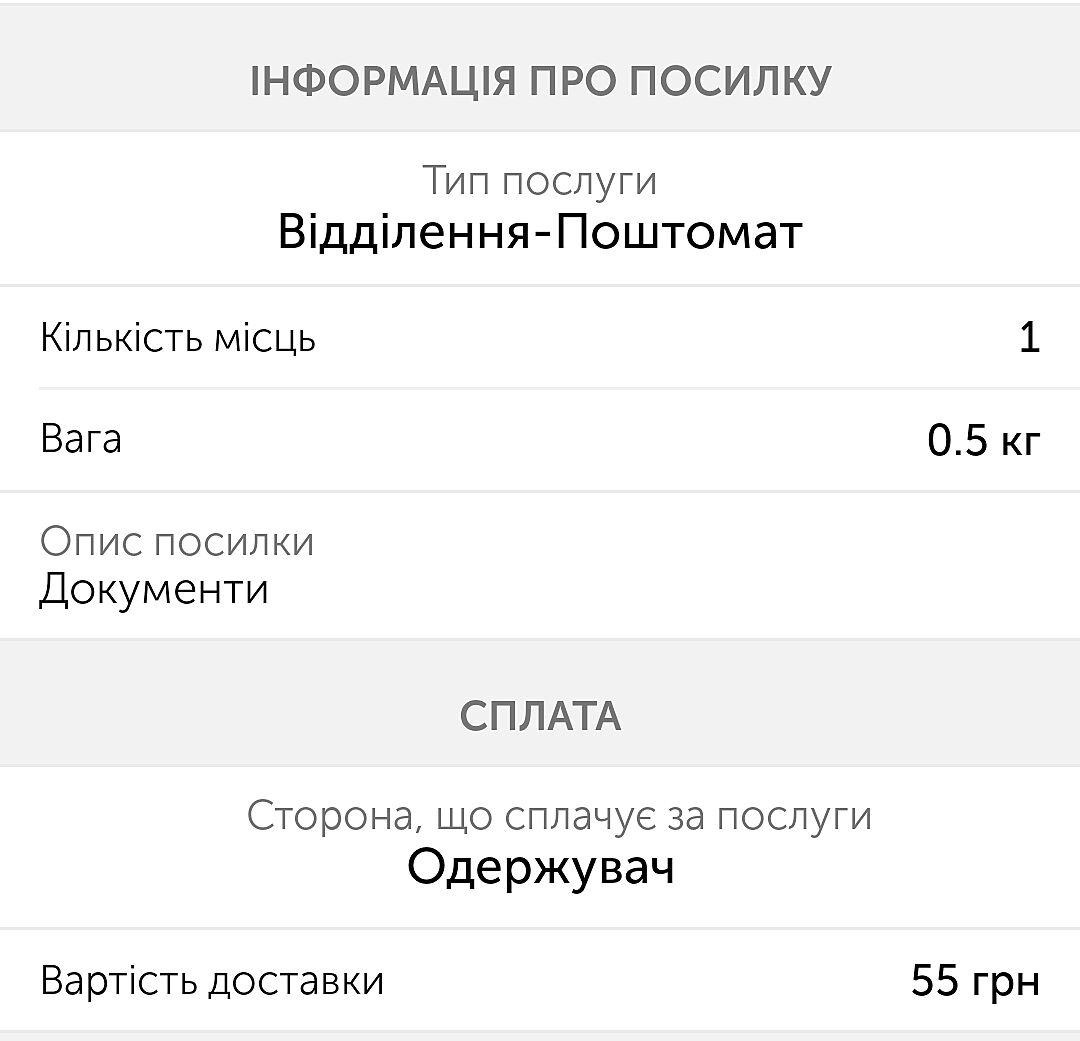Tap the Тип послуги label
Image resolution: width=1080 pixels, height=1041 pixels.
point(540,181)
